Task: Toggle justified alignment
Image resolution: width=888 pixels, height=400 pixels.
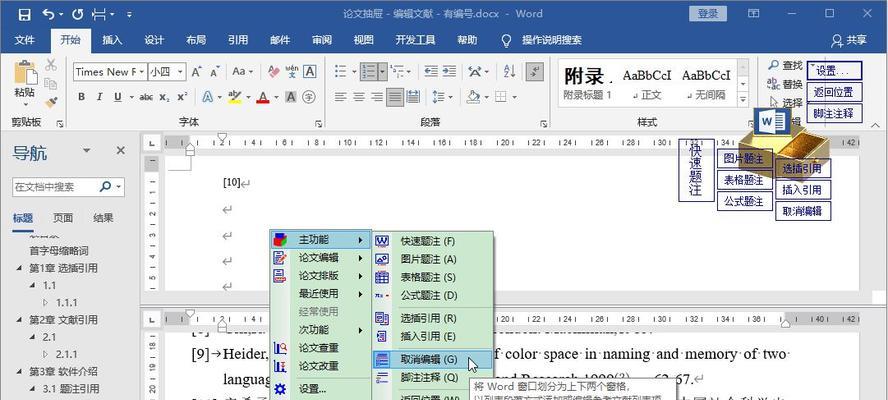Action: (x=395, y=97)
